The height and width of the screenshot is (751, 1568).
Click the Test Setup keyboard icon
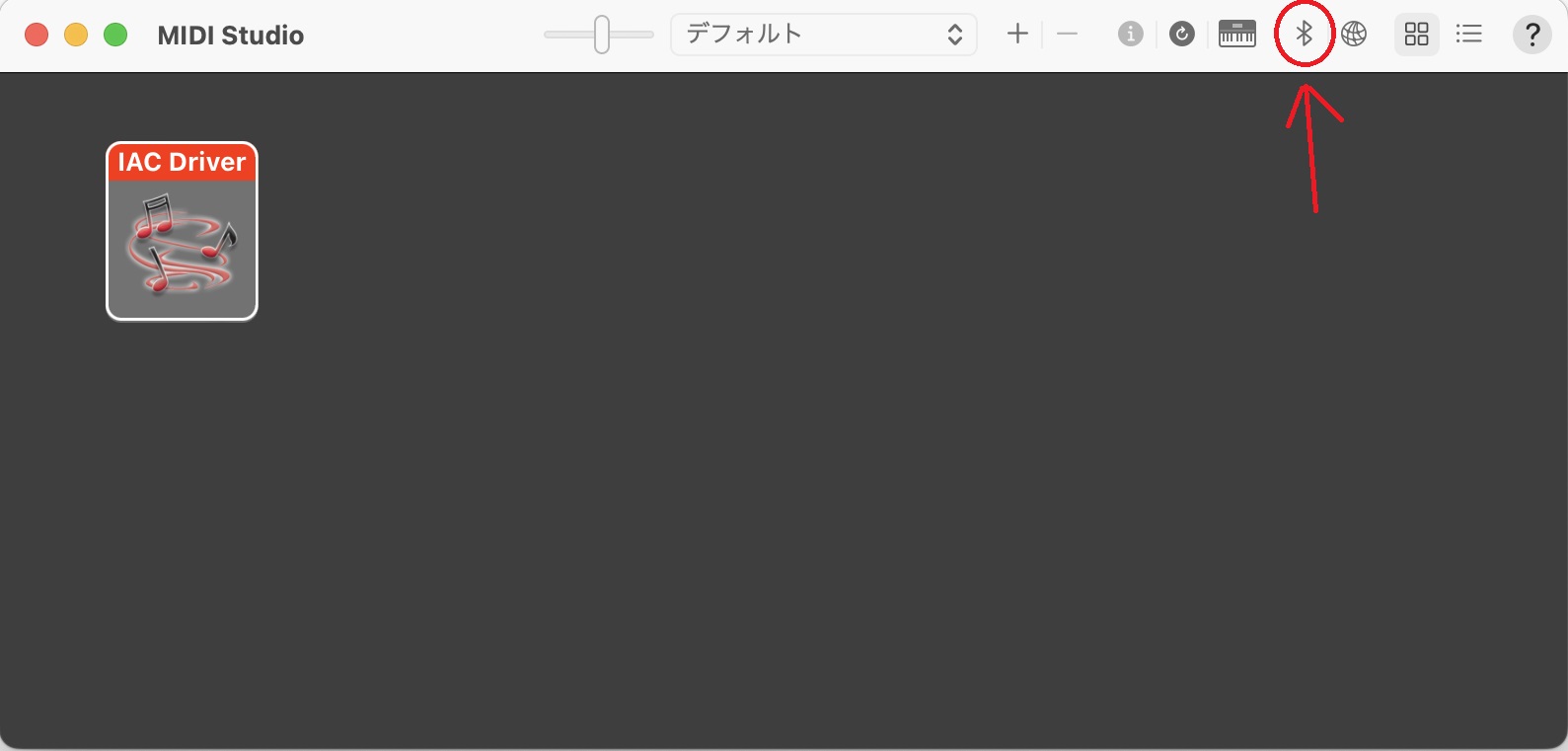tap(1236, 34)
